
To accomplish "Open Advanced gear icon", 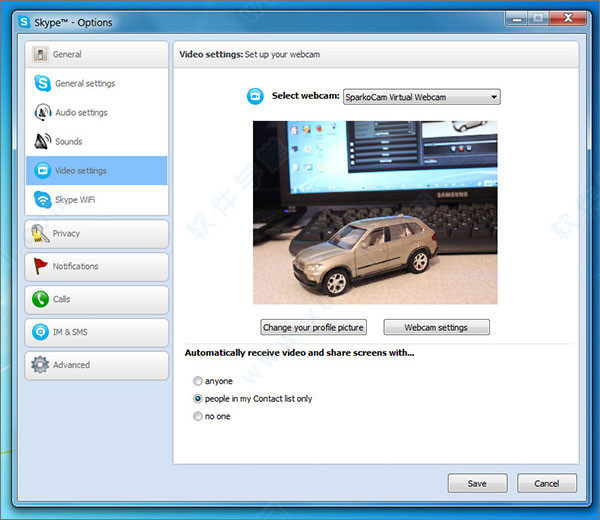I will [x=40, y=365].
